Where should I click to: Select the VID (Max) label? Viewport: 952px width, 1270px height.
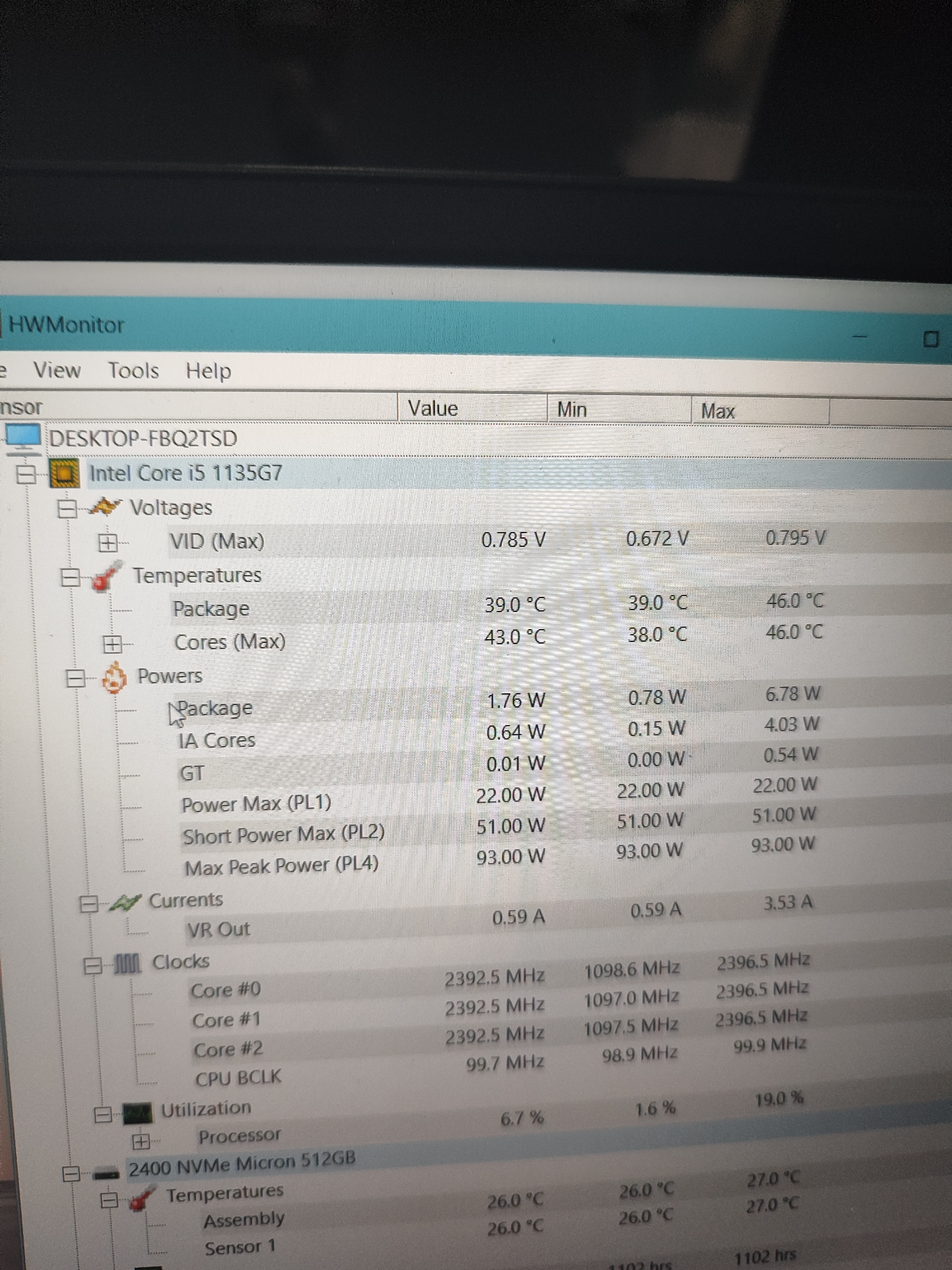[x=217, y=541]
